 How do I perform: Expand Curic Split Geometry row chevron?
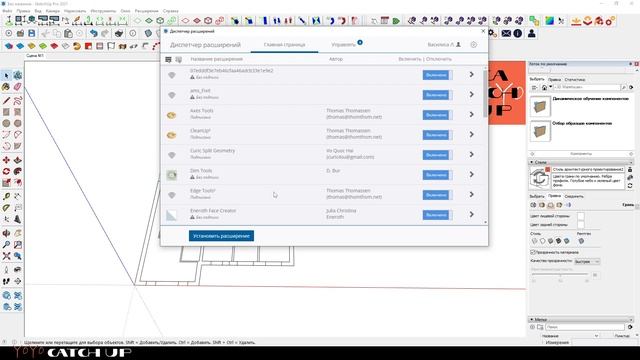(471, 154)
